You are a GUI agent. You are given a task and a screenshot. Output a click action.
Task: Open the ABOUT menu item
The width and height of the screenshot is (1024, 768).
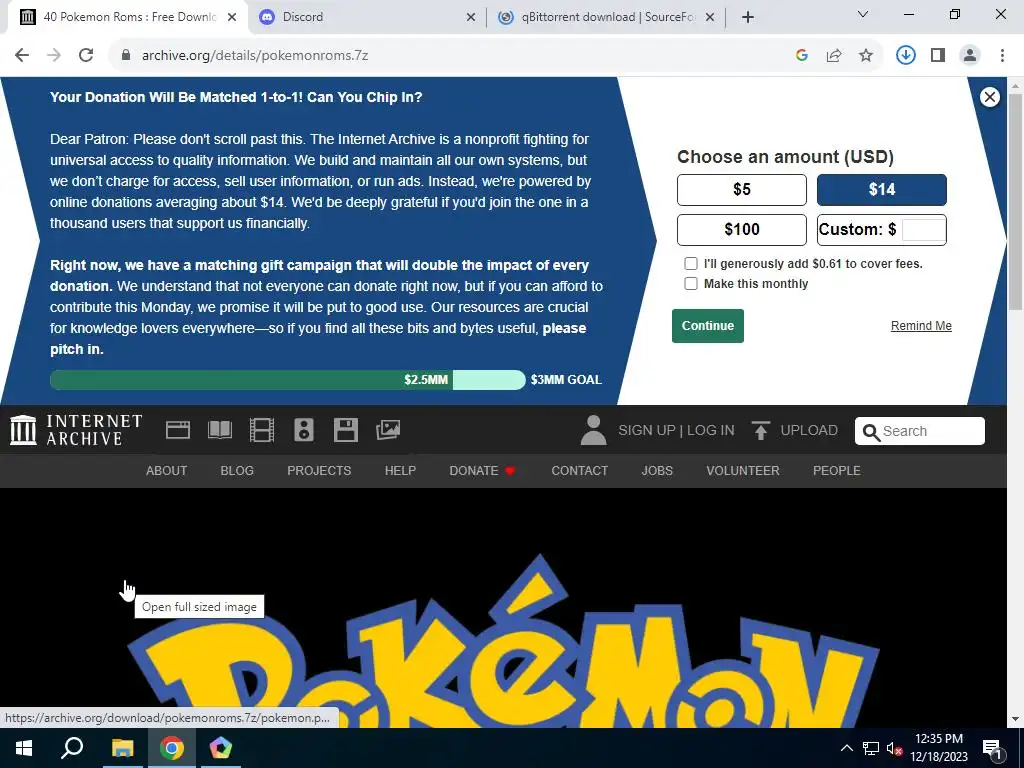point(167,471)
